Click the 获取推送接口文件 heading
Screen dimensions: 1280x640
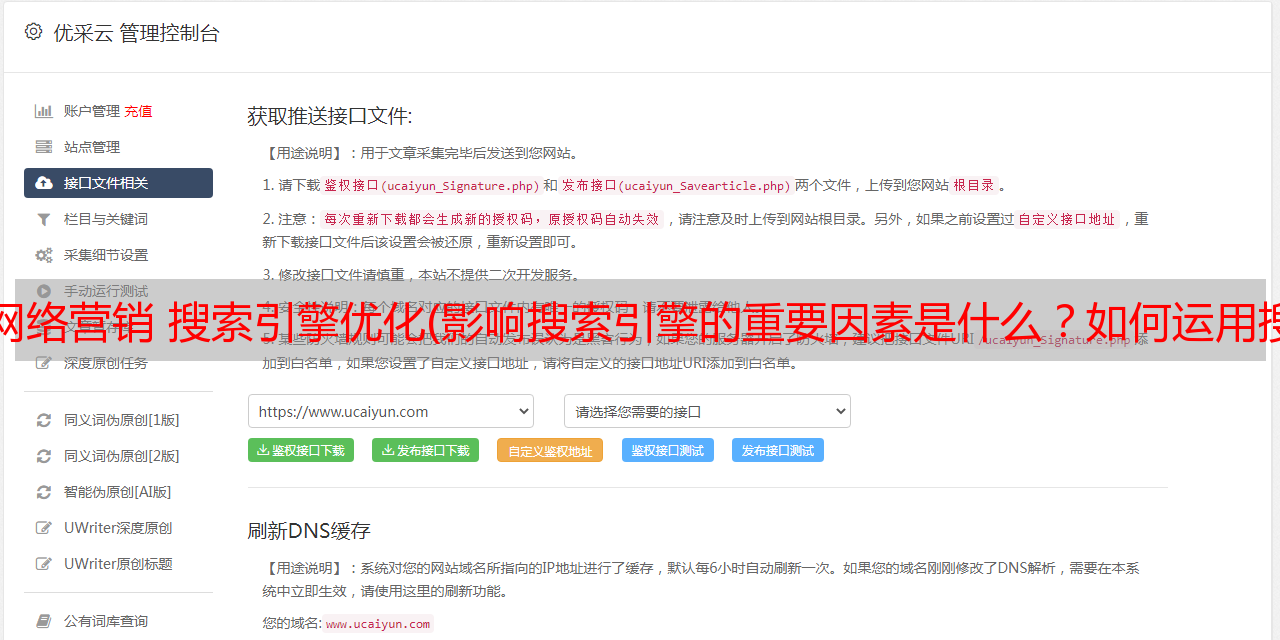pyautogui.click(x=330, y=116)
